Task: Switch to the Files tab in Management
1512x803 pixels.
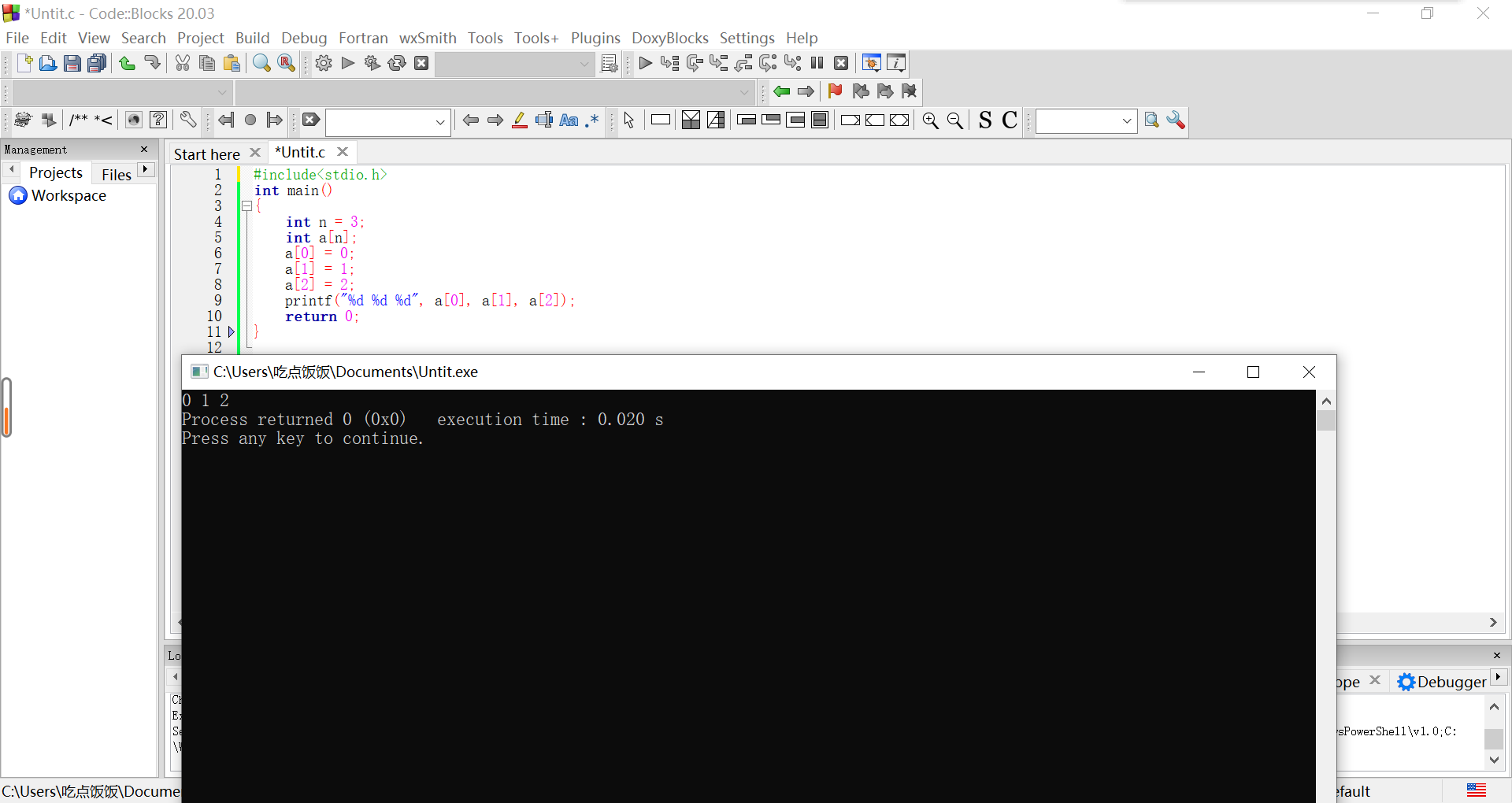Action: (x=117, y=175)
